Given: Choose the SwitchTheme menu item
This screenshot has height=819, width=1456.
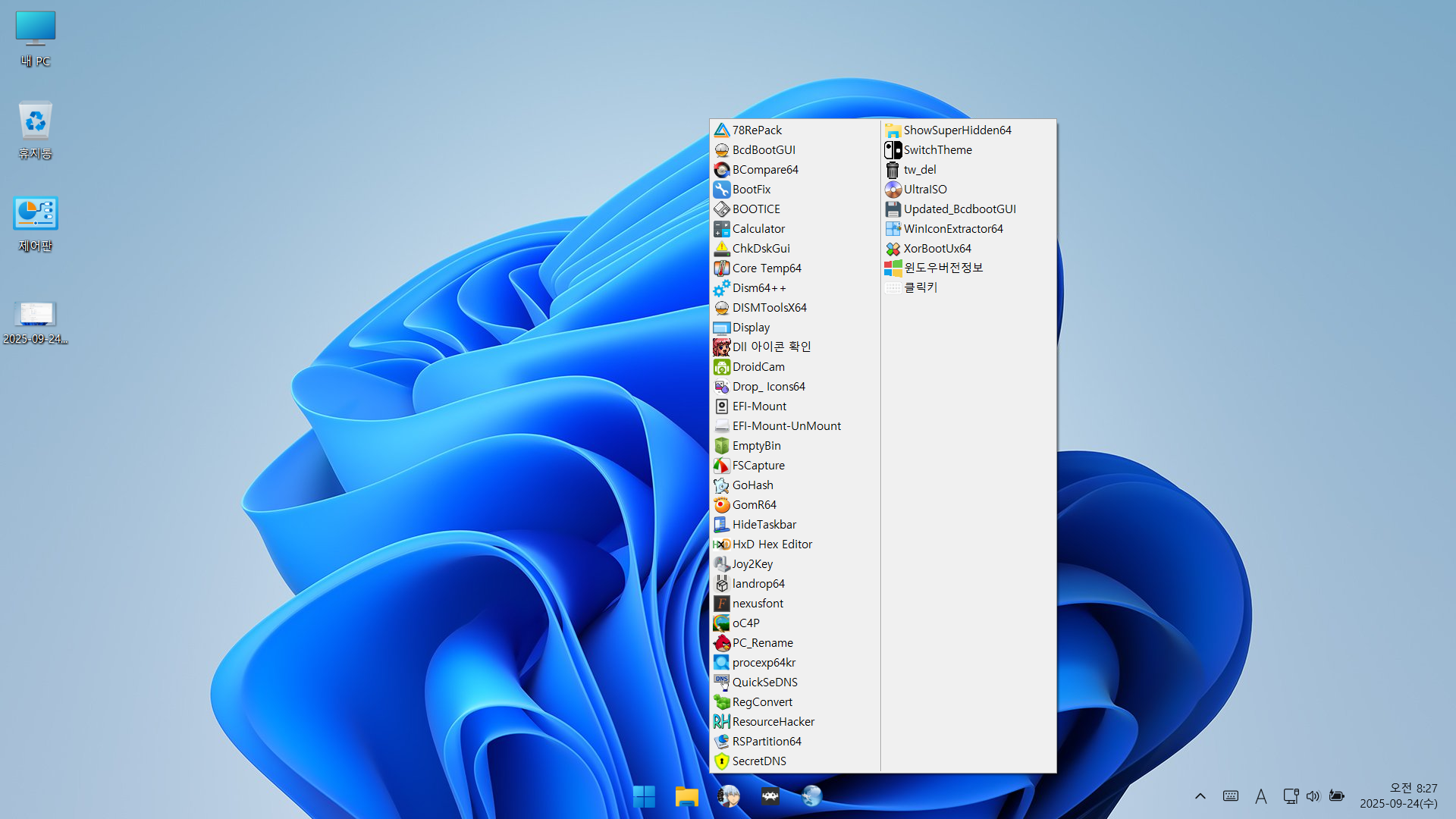Looking at the screenshot, I should [x=937, y=150].
